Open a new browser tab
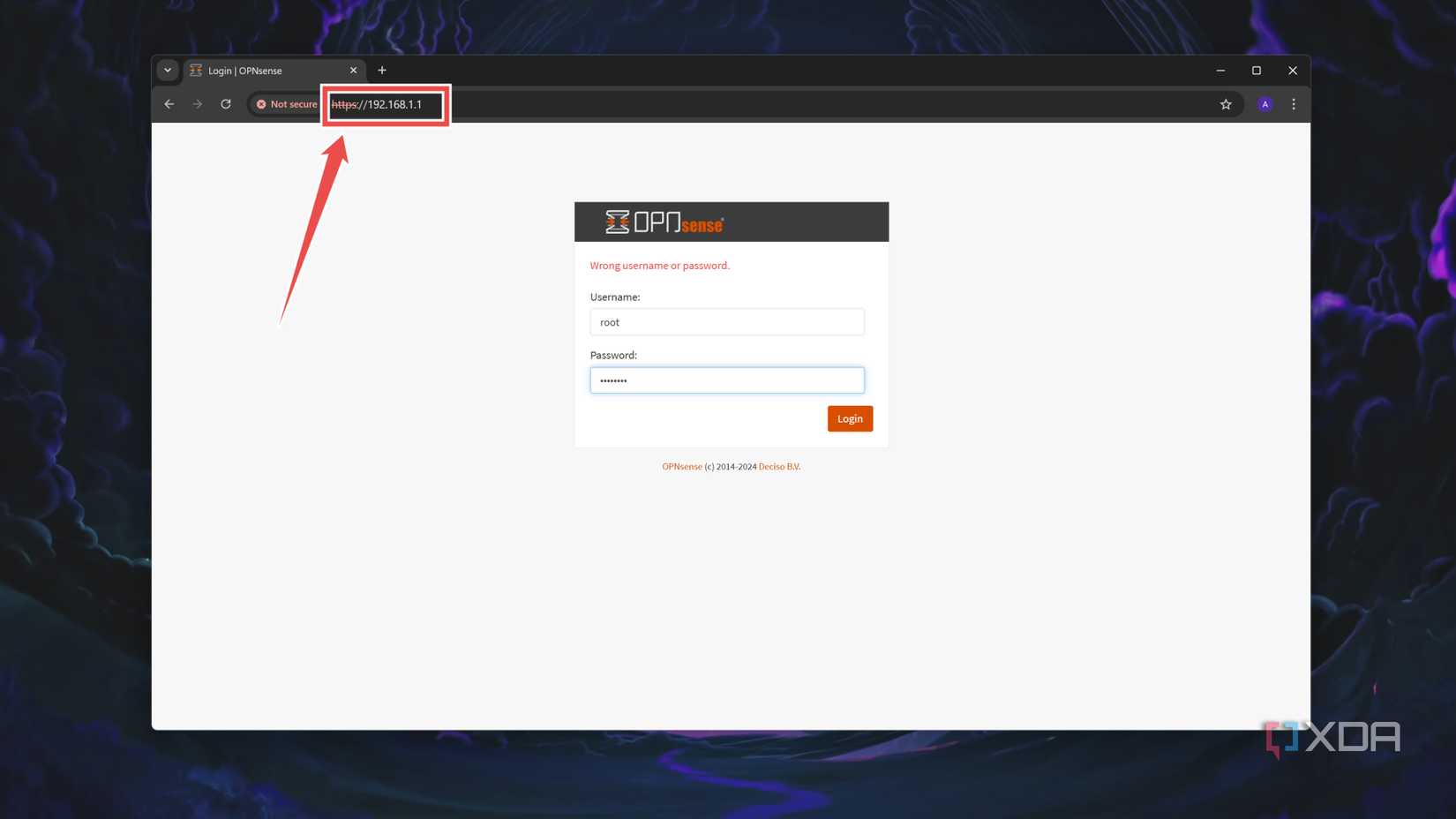 click(x=382, y=70)
